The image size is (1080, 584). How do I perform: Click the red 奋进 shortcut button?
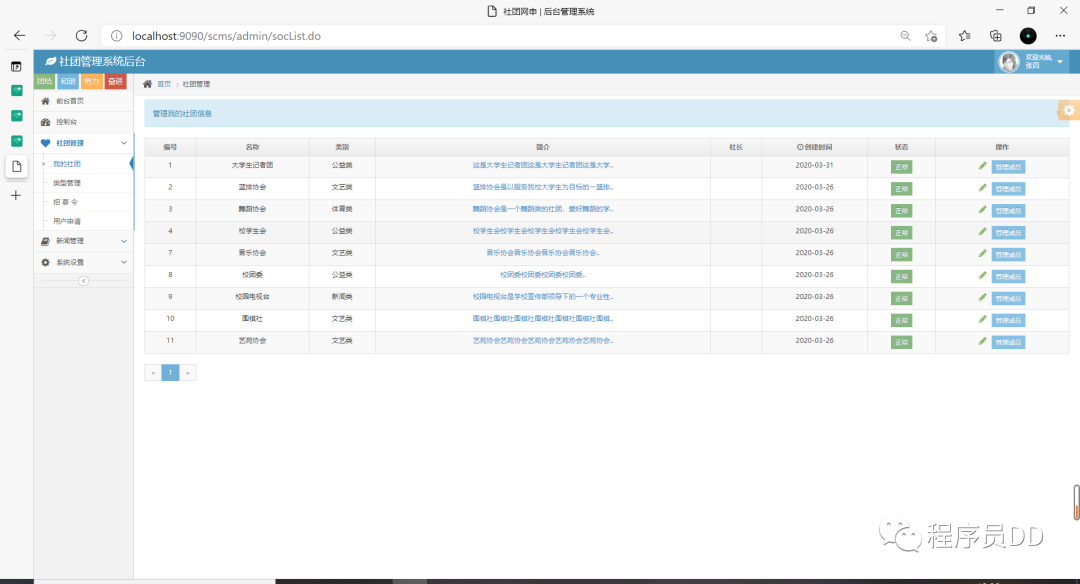(x=115, y=81)
